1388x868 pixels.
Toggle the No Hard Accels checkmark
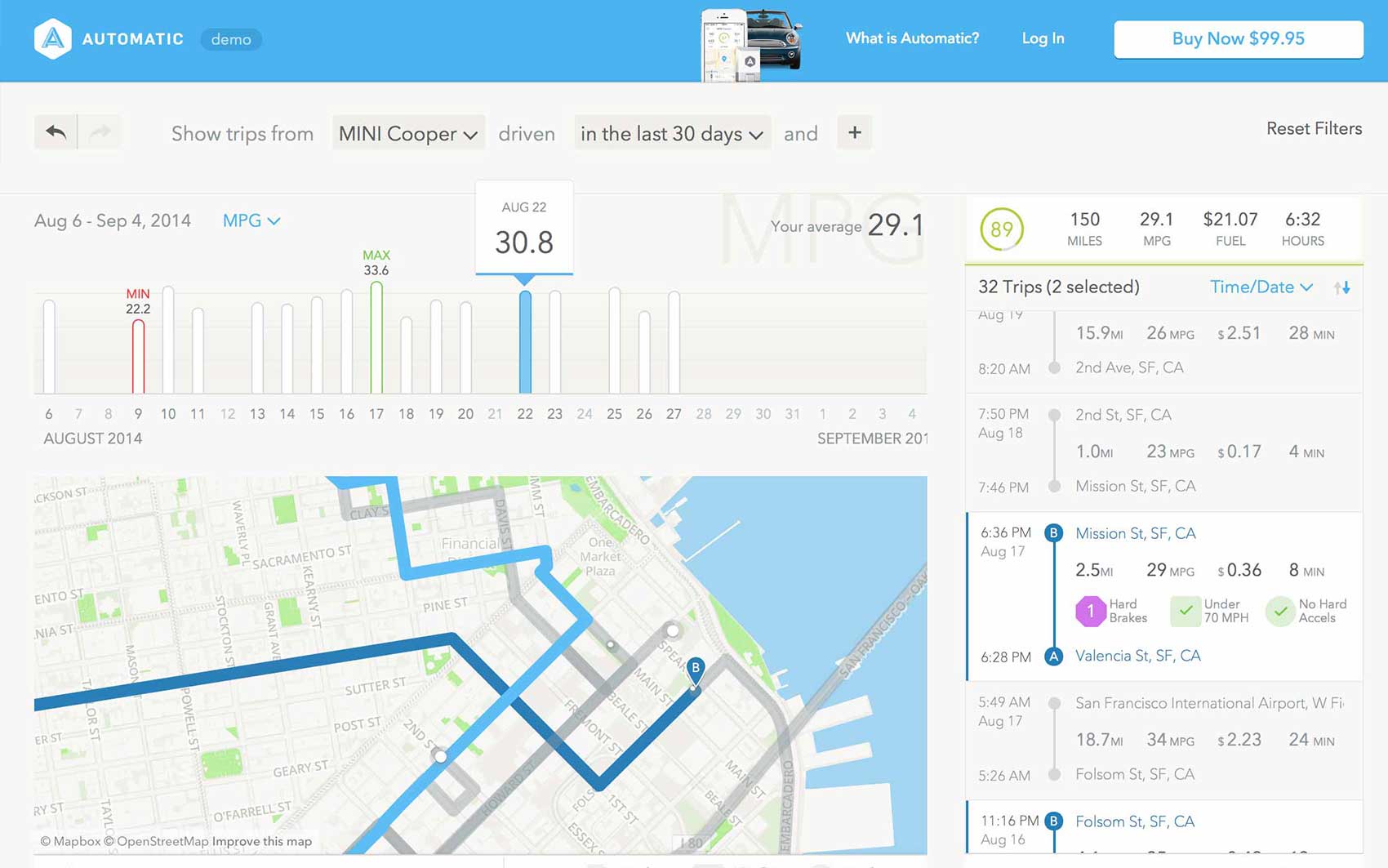point(1280,611)
